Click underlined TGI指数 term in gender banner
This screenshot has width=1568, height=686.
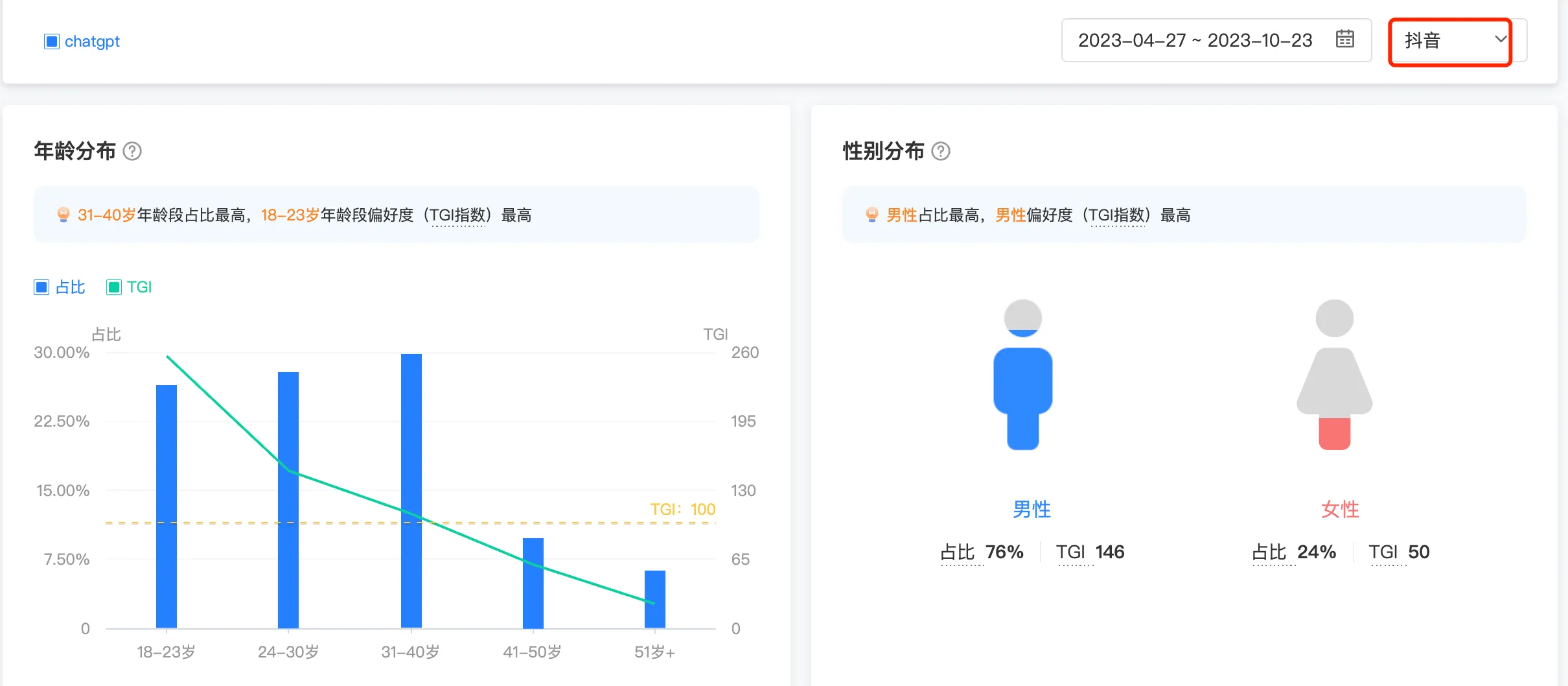[1117, 215]
